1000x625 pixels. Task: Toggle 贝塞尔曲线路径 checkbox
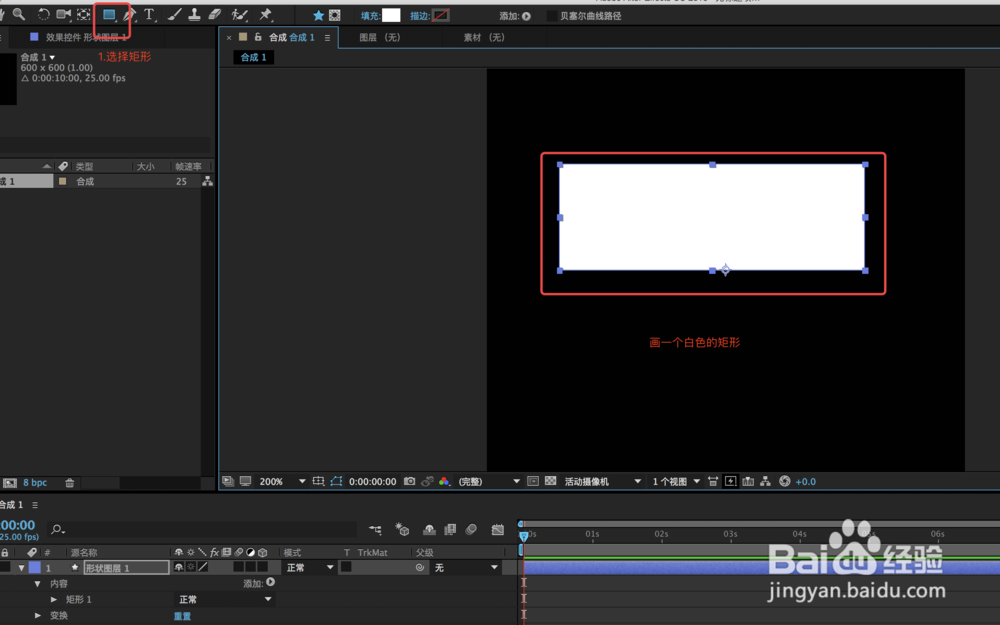tap(552, 16)
